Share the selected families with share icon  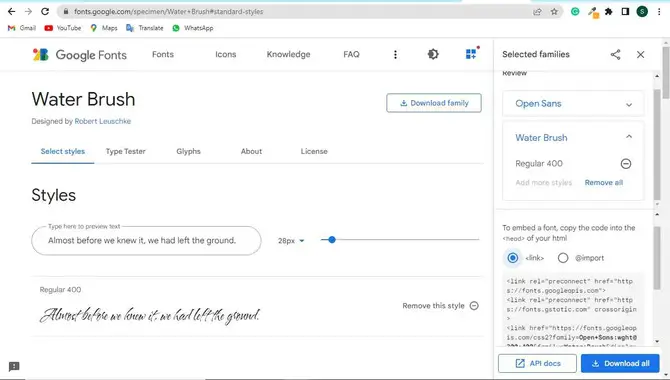(615, 54)
